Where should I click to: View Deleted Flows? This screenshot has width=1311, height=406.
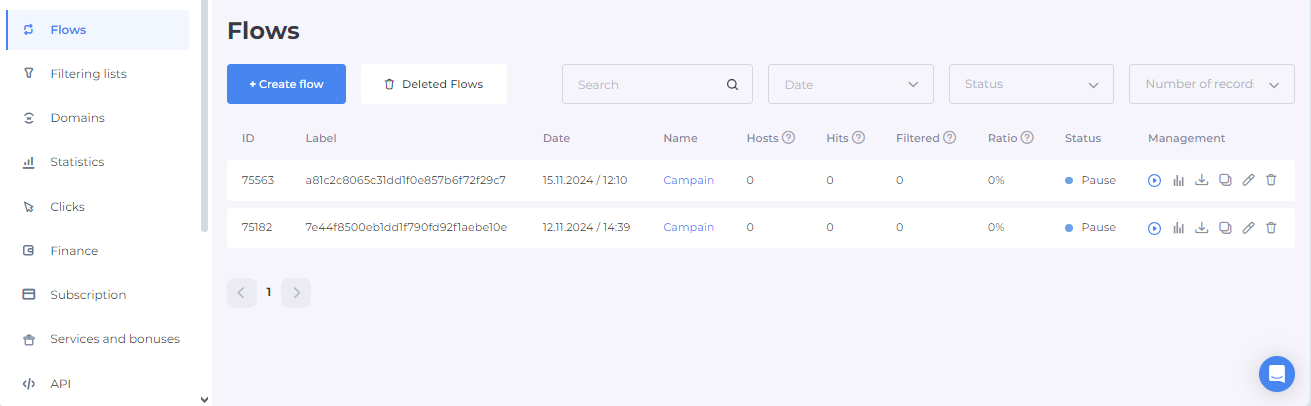click(433, 85)
